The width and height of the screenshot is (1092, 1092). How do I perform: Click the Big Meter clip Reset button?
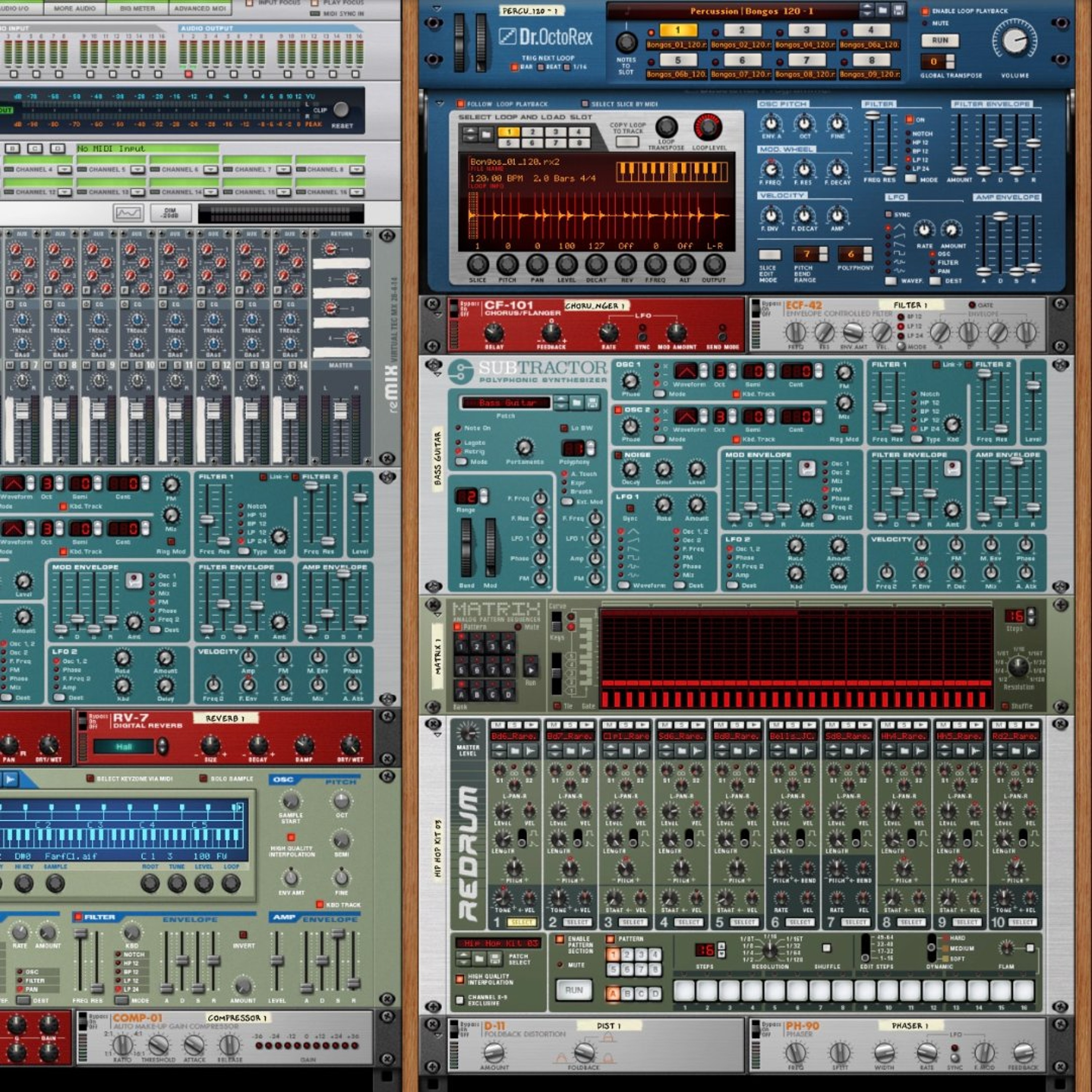341,109
